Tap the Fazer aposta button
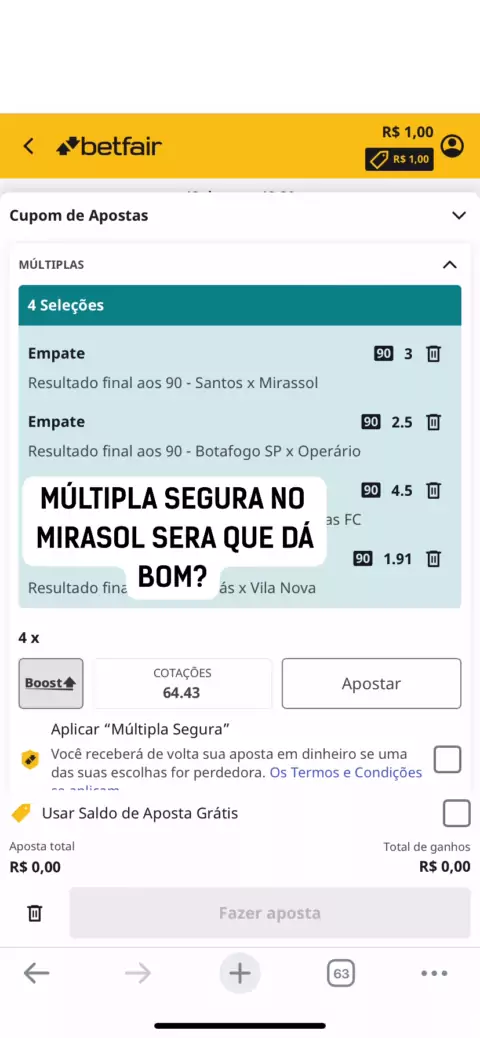 270,914
